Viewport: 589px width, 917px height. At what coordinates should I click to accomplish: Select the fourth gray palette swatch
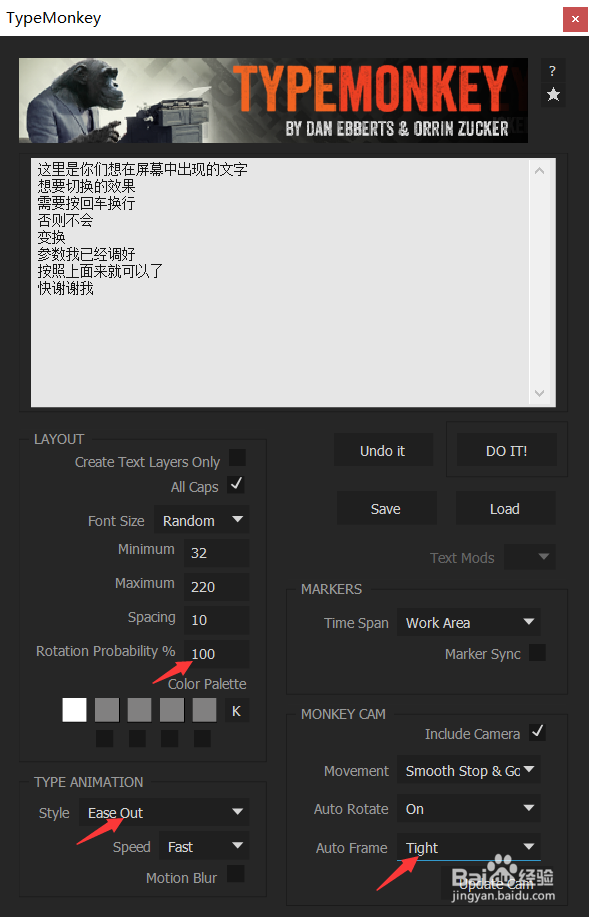click(x=172, y=710)
